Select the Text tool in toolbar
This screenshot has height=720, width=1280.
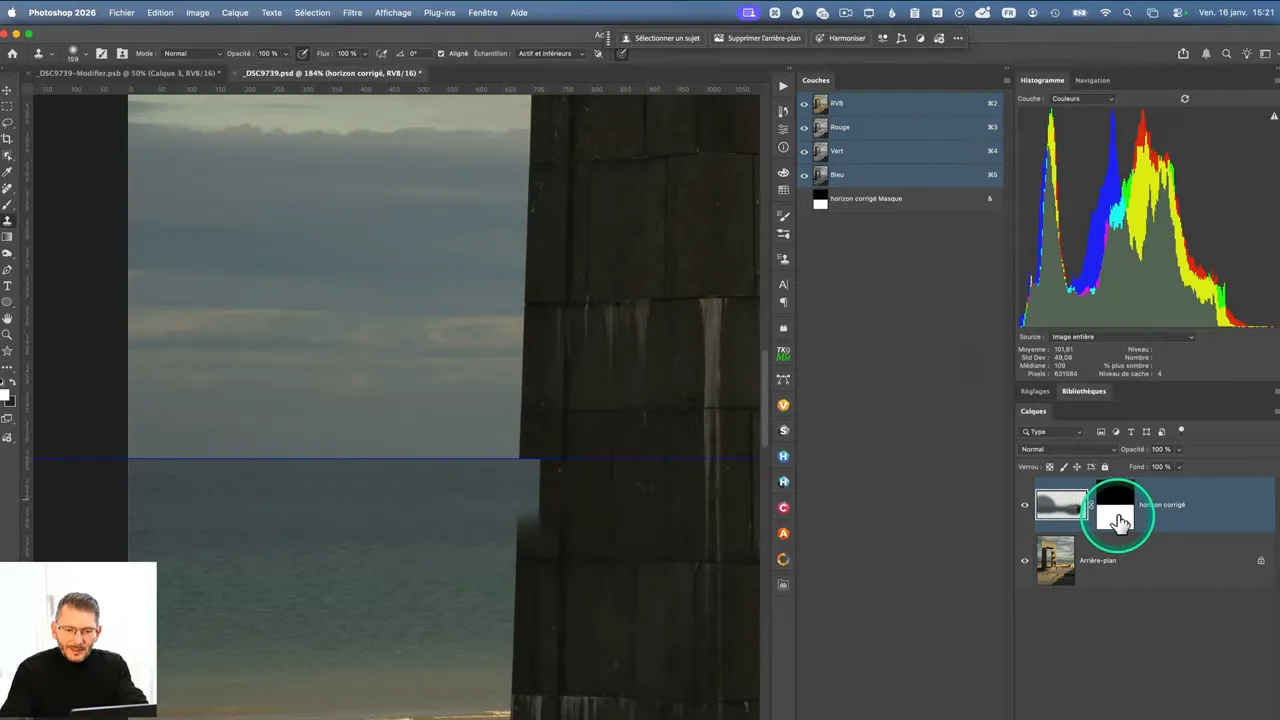pos(7,286)
